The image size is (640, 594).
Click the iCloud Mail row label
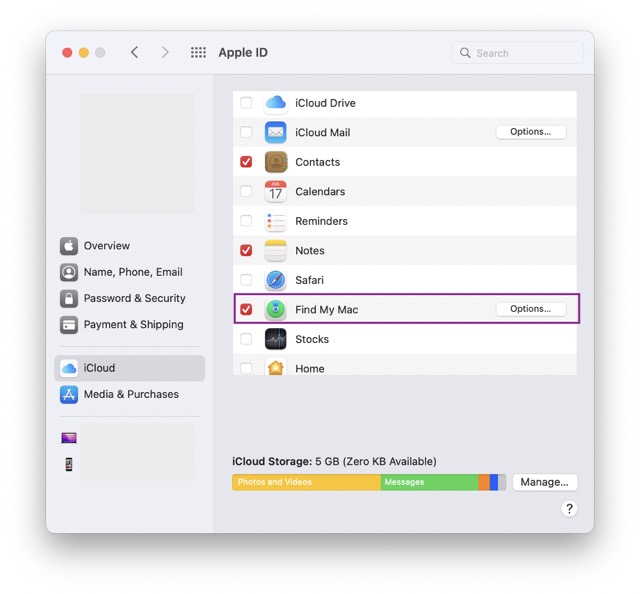pyautogui.click(x=322, y=132)
